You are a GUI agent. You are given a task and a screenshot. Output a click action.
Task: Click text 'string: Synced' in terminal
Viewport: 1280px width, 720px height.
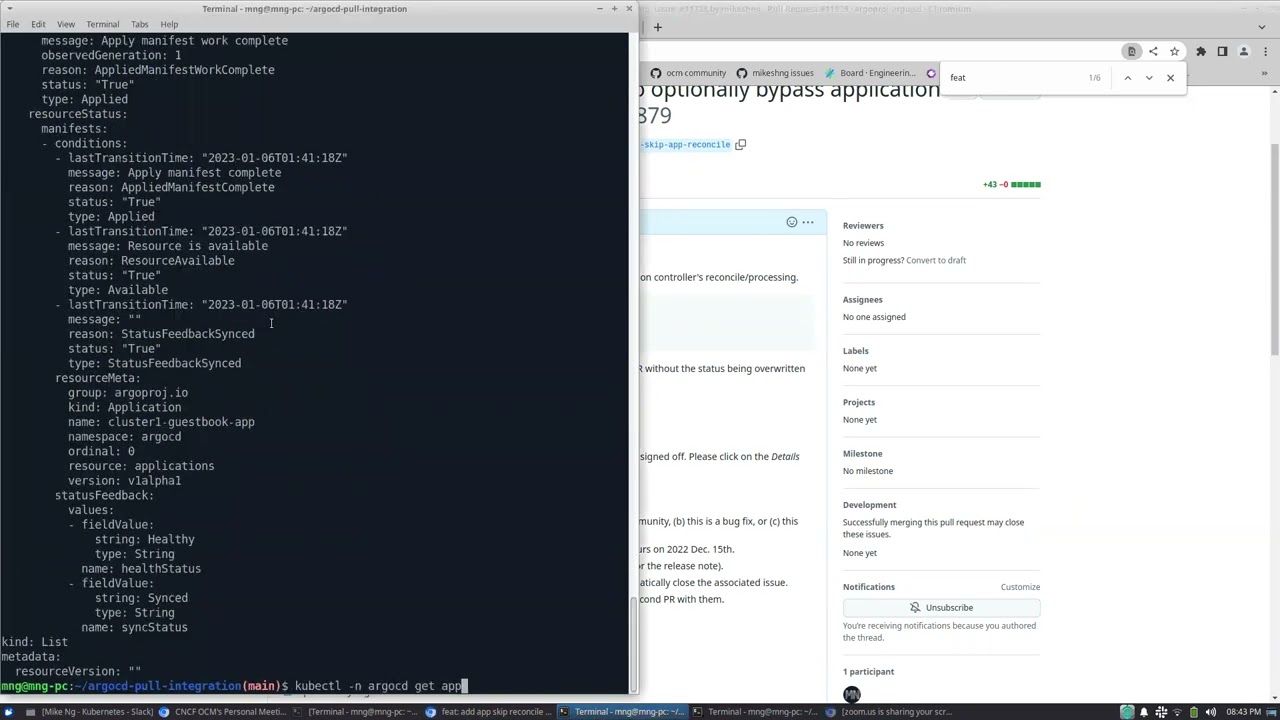click(141, 598)
